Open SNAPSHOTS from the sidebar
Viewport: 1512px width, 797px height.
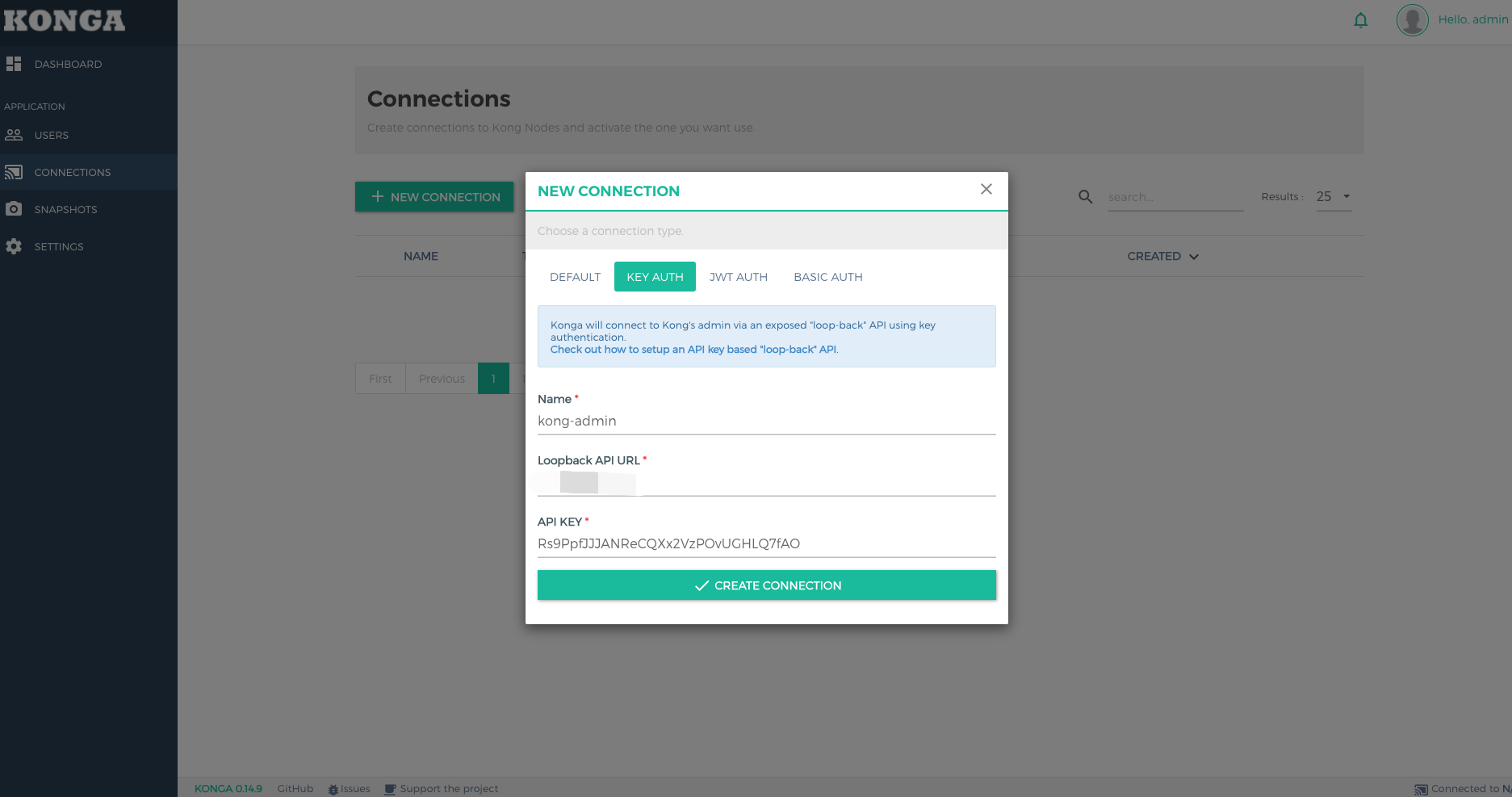(x=89, y=209)
